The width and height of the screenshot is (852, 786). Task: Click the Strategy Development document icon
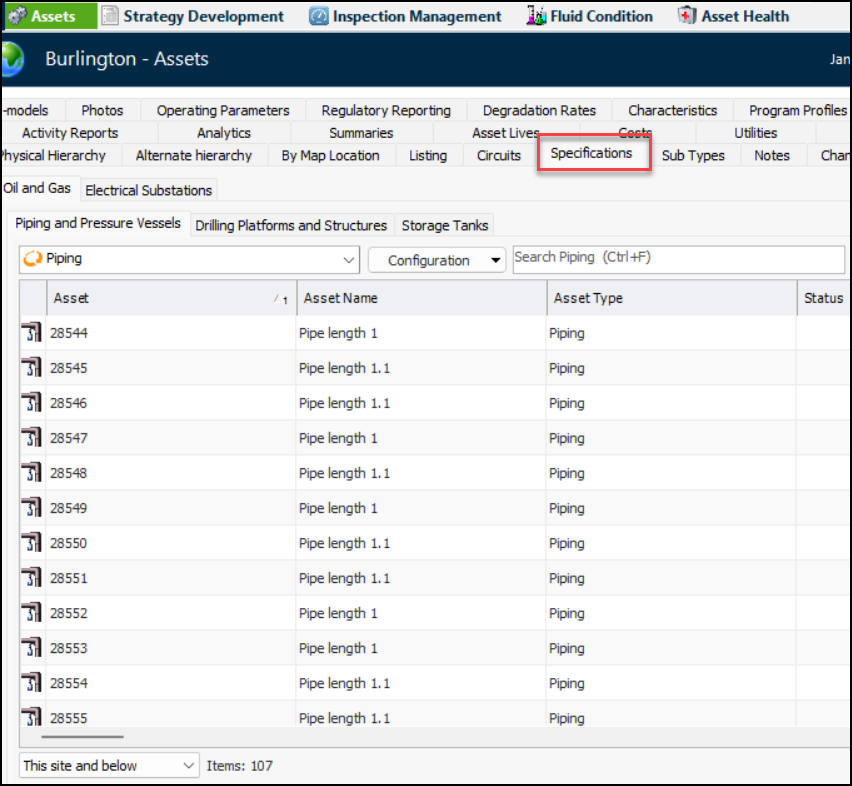click(110, 16)
